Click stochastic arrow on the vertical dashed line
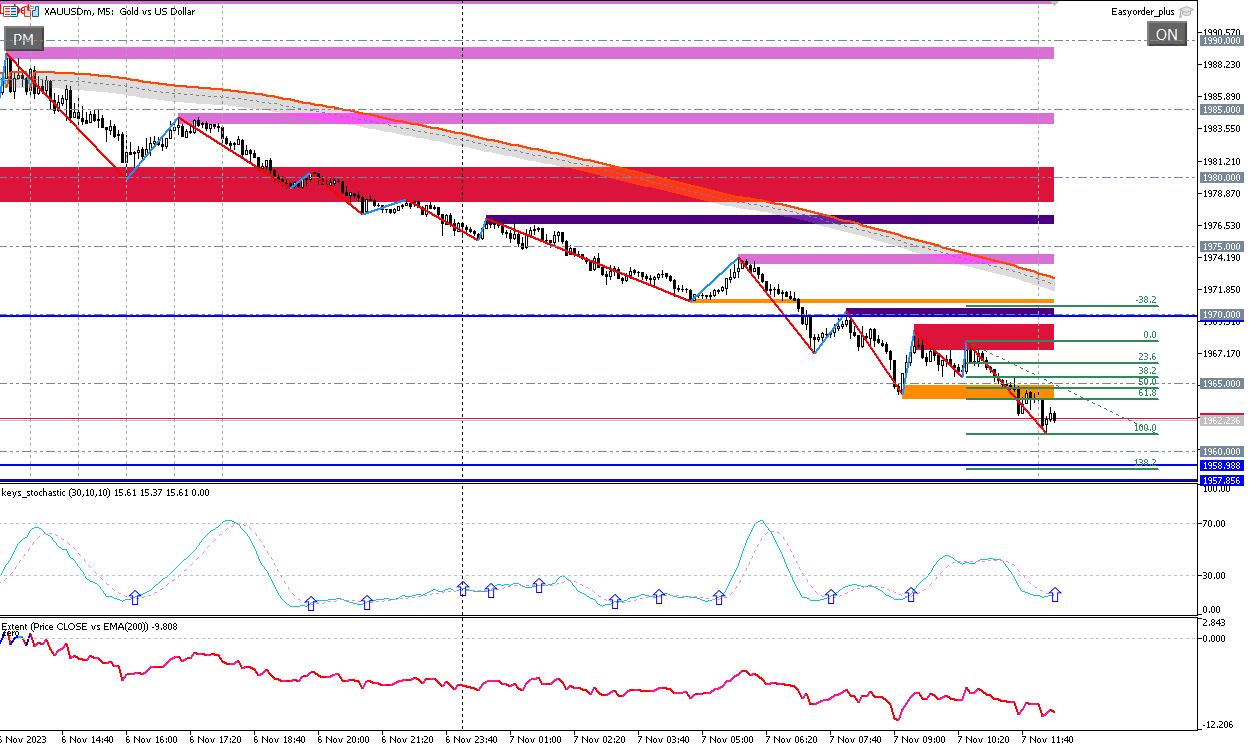Image resolution: width=1252 pixels, height=749 pixels. click(x=462, y=588)
